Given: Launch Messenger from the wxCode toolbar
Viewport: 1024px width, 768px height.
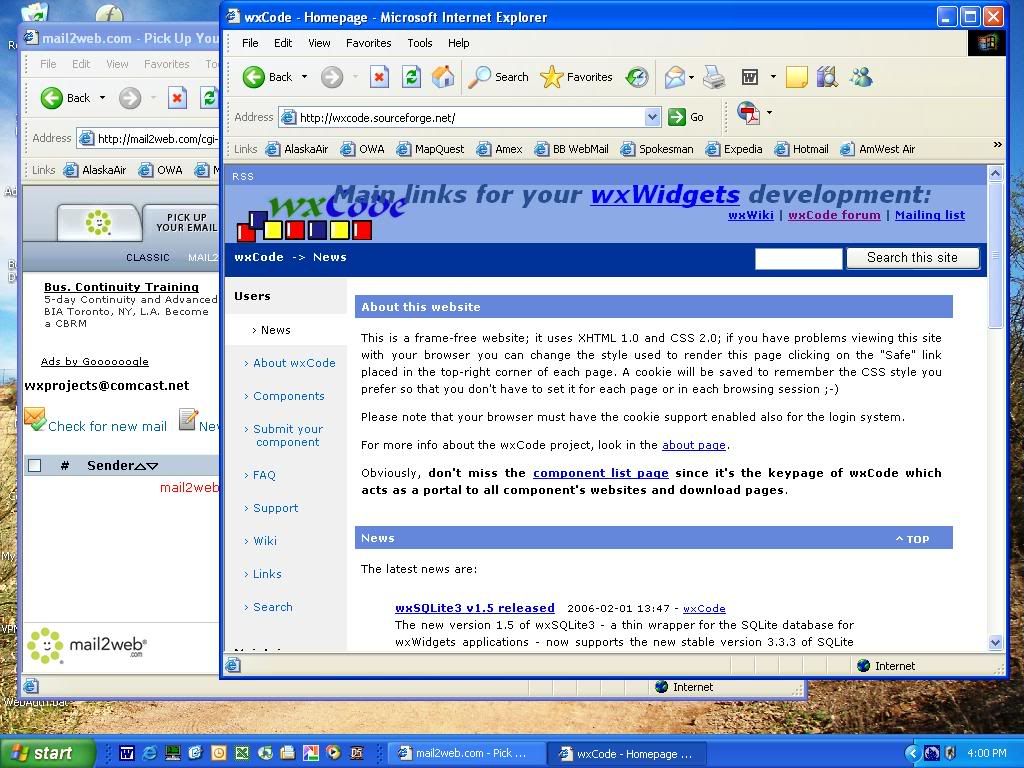Looking at the screenshot, I should [861, 77].
